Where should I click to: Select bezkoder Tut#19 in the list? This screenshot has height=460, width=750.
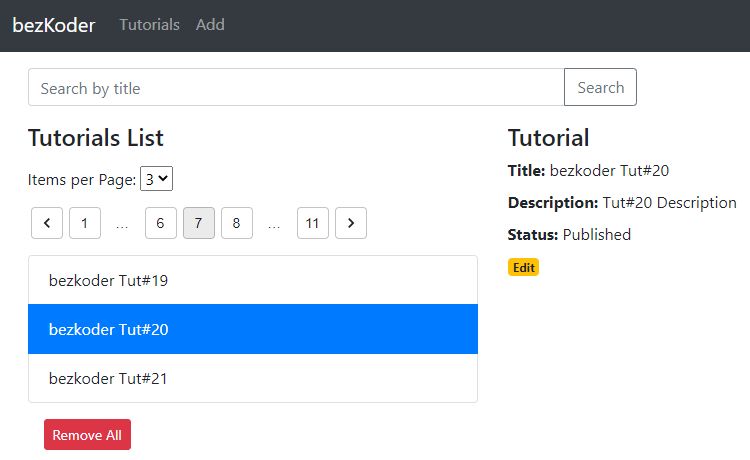click(253, 280)
